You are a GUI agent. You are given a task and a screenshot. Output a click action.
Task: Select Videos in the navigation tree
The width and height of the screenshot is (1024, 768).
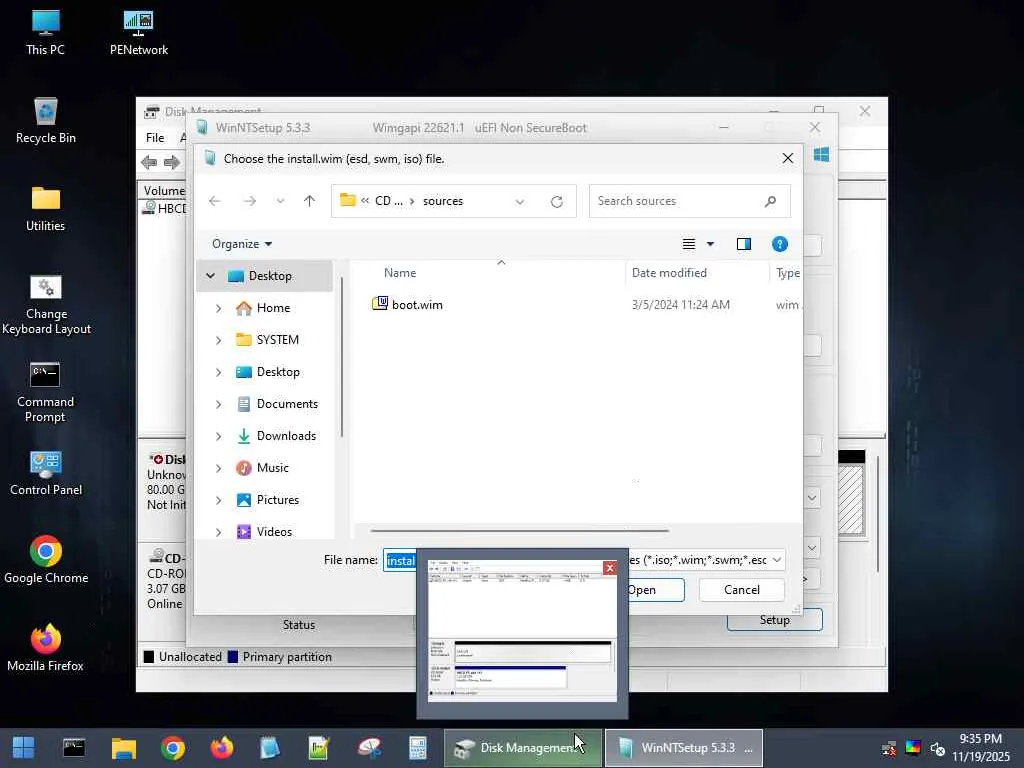coord(274,532)
